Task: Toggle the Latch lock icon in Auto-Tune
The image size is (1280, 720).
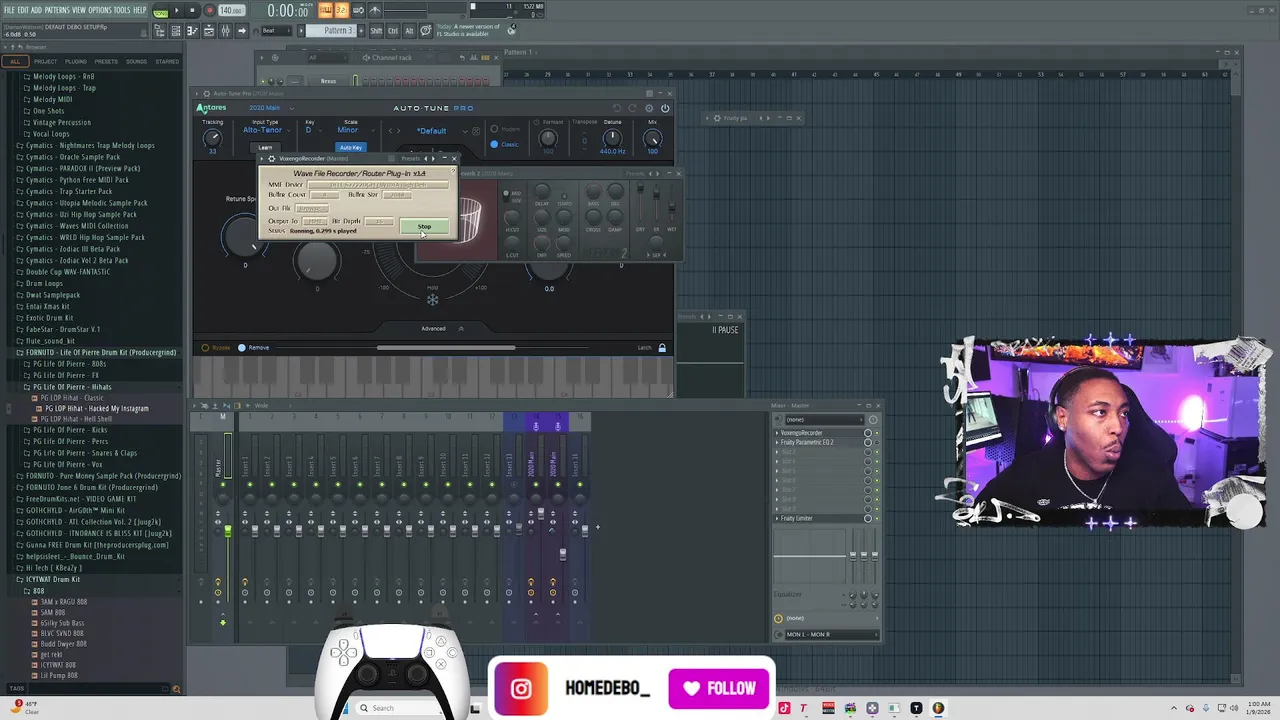Action: click(x=661, y=348)
